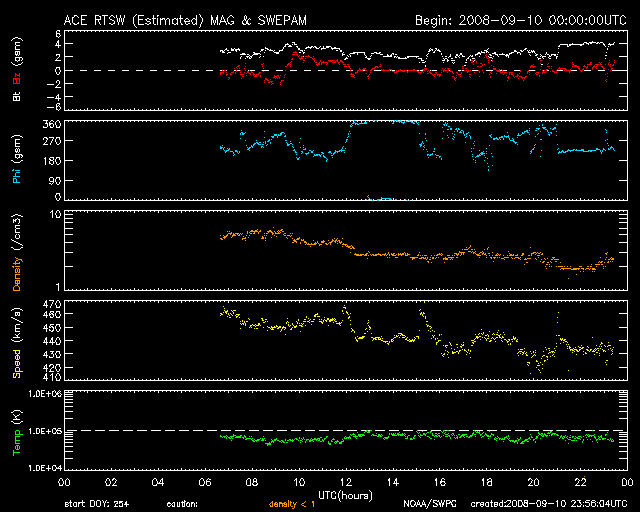Click the white "Bt" axis label
Screen dimensions: 640x512
(x=17, y=96)
